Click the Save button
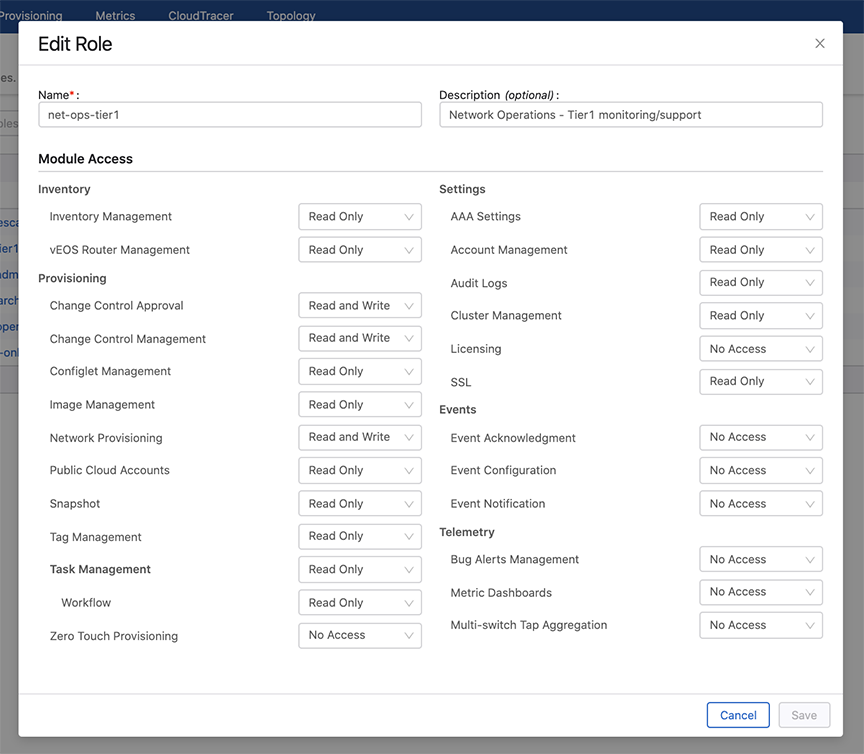The image size is (864, 754). click(x=804, y=715)
